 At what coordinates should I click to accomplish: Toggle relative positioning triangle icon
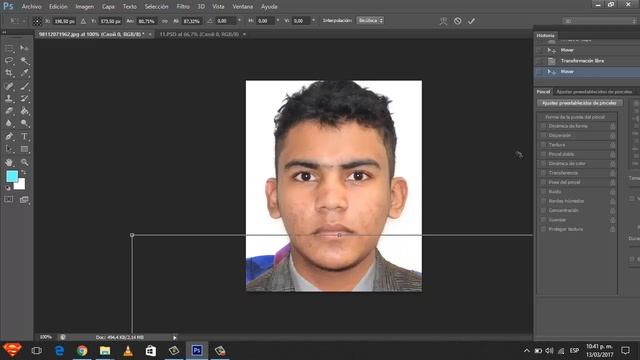click(x=83, y=21)
